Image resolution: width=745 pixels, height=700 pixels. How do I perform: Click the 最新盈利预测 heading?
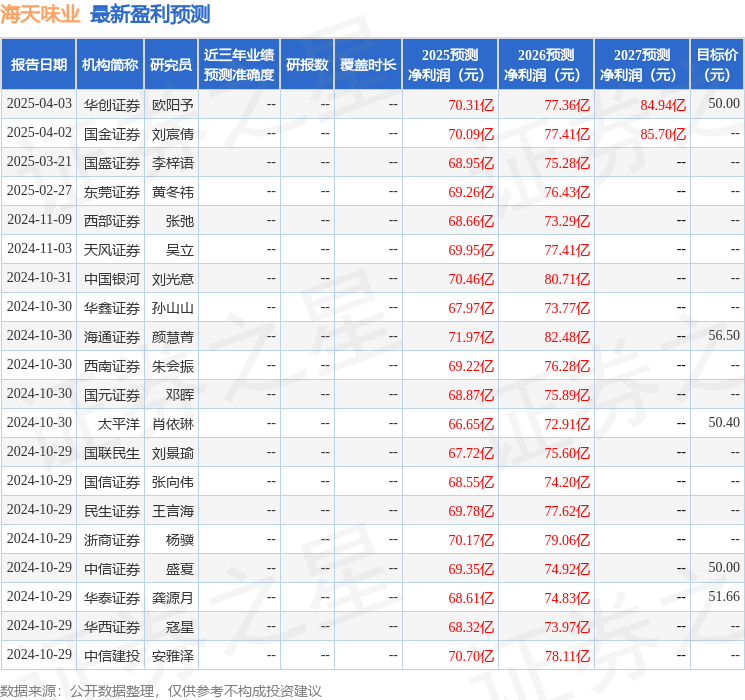click(150, 14)
